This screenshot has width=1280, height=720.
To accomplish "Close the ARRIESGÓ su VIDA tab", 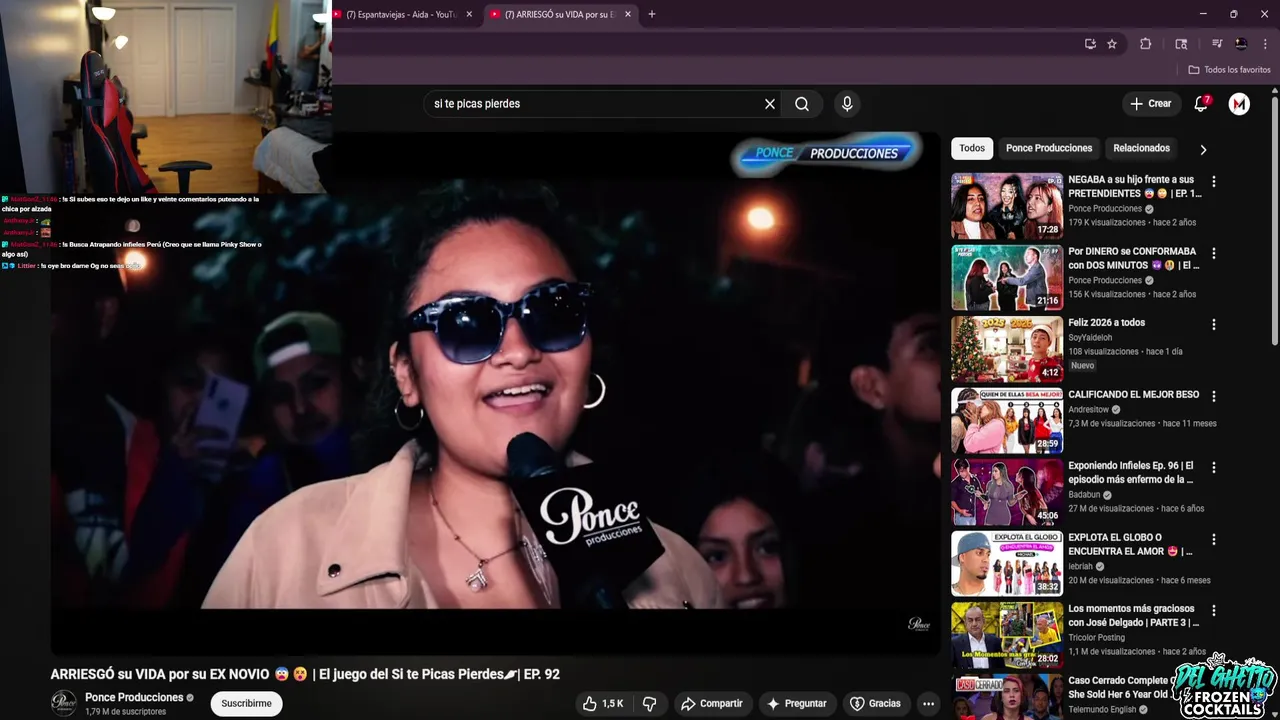I will 628,14.
